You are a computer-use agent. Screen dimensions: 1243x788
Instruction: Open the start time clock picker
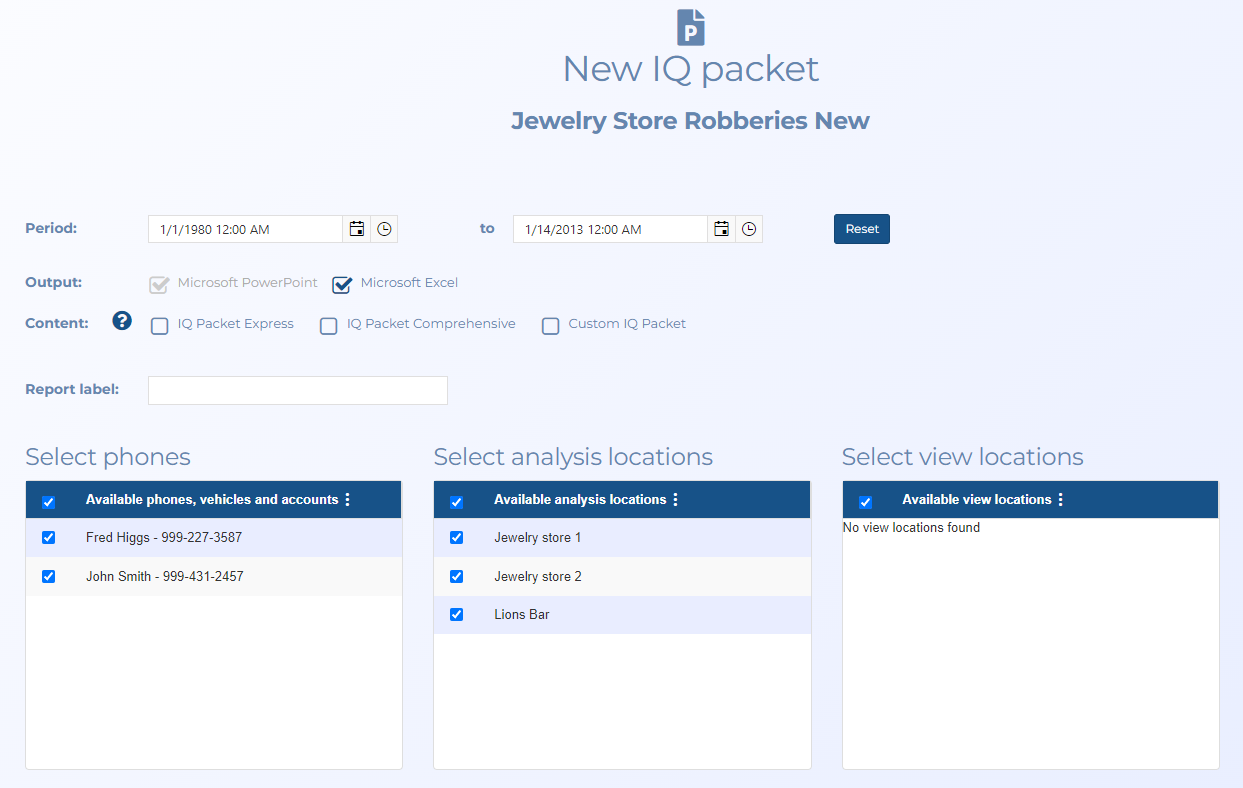[x=384, y=229]
